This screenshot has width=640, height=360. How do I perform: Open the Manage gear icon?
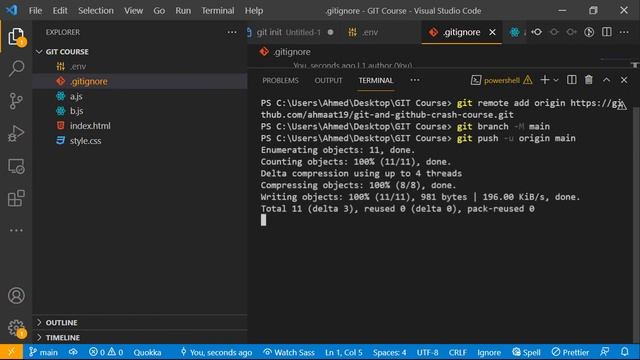(16, 327)
